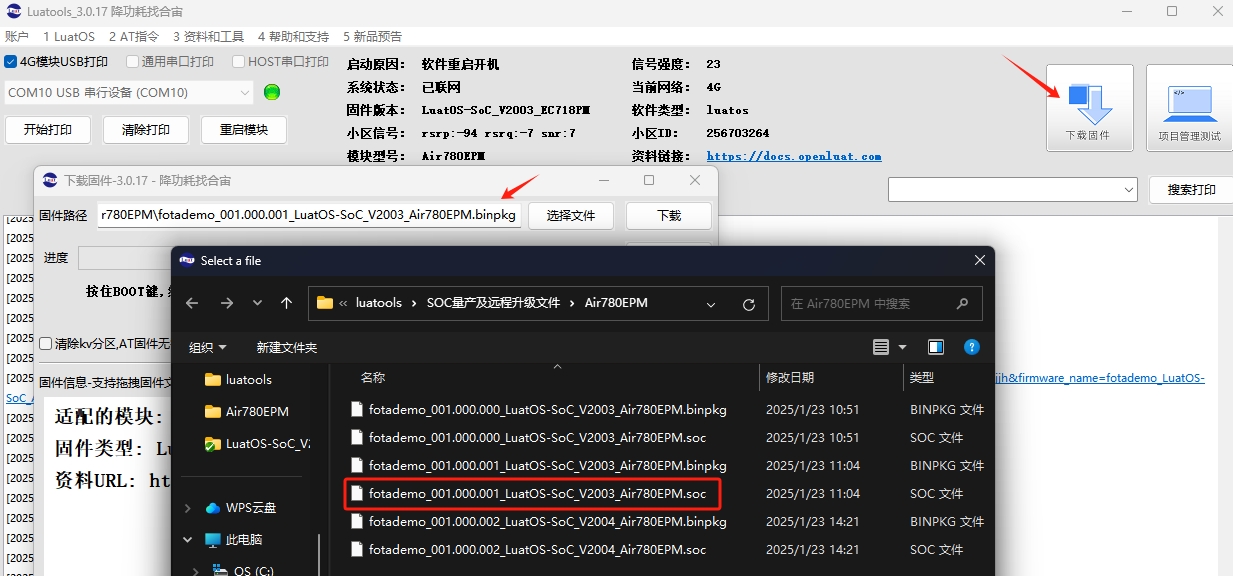Open the COM10 USB serial port dropdown
The height and width of the screenshot is (576, 1233).
coord(128,93)
